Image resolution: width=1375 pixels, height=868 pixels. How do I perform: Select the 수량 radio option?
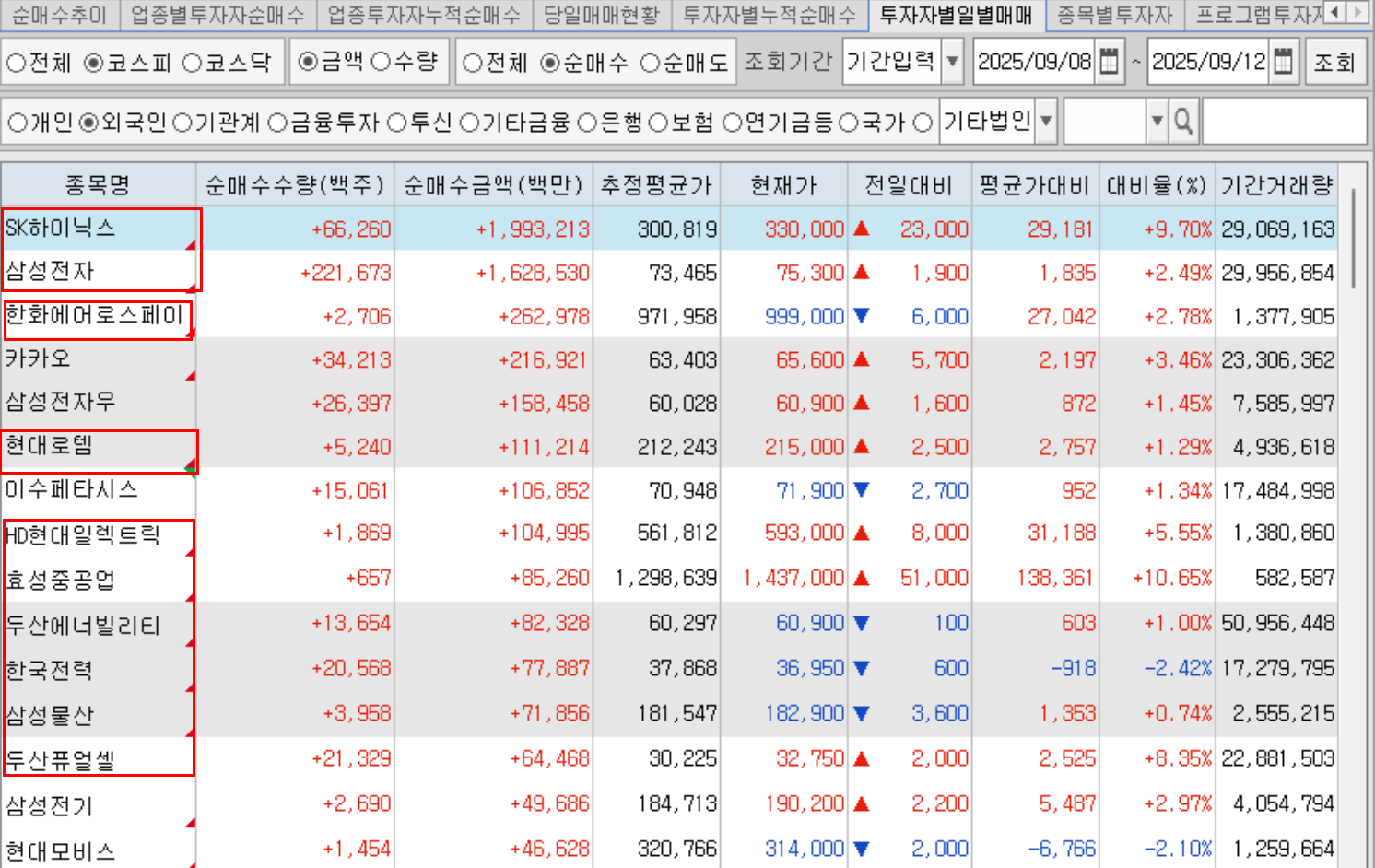381,62
